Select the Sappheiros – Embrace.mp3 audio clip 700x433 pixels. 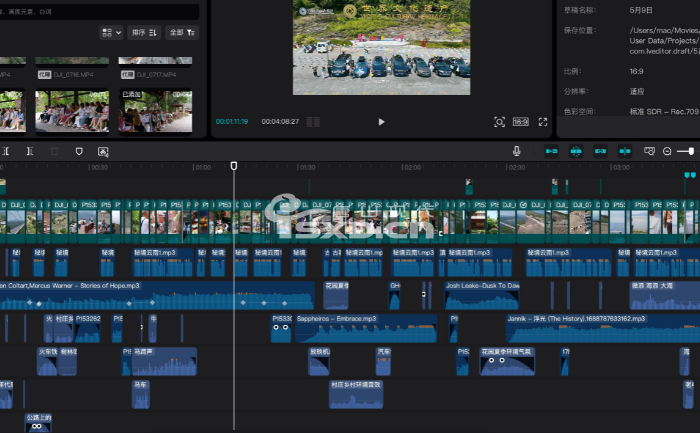click(366, 329)
